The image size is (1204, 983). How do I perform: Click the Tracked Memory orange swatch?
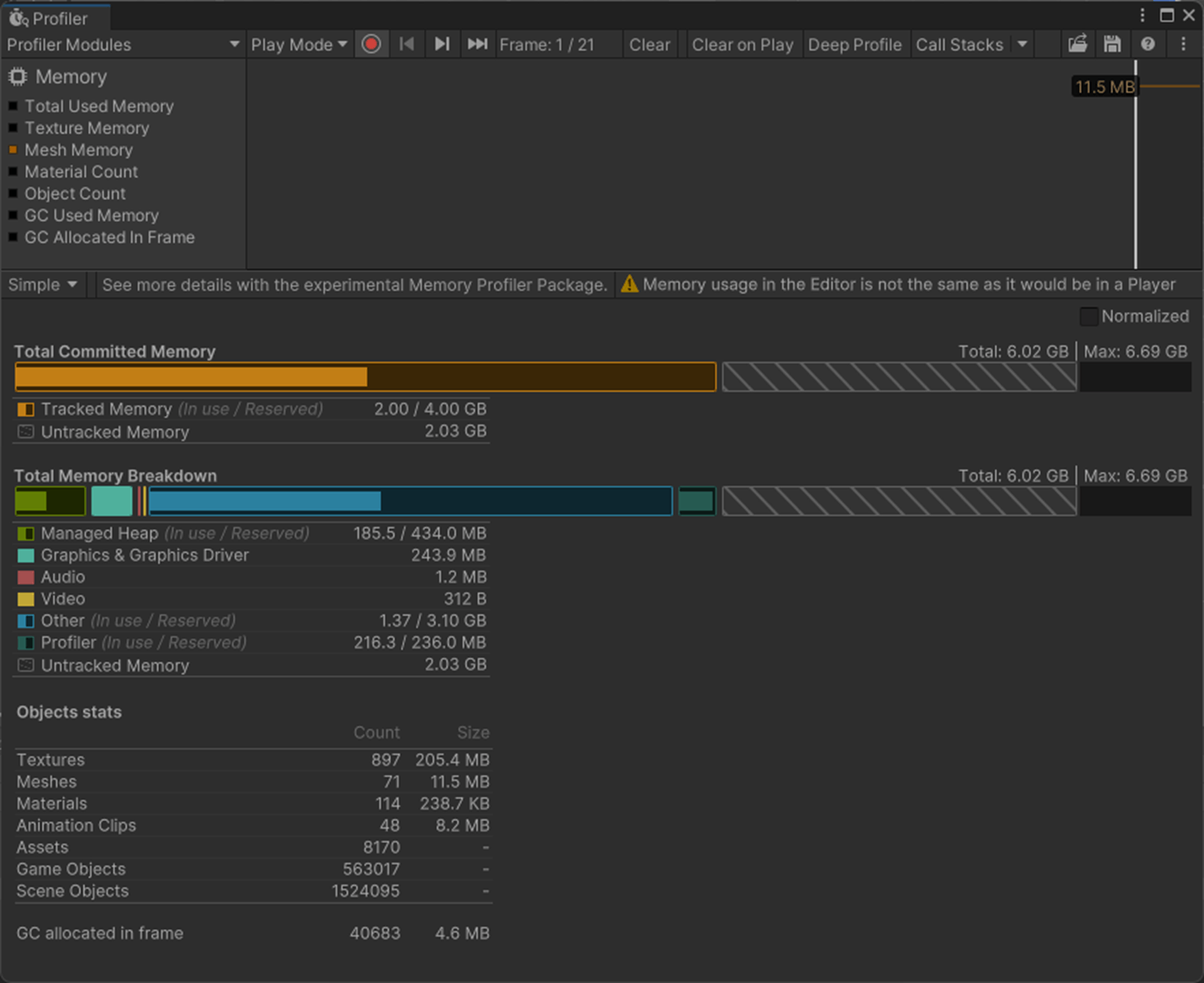26,409
